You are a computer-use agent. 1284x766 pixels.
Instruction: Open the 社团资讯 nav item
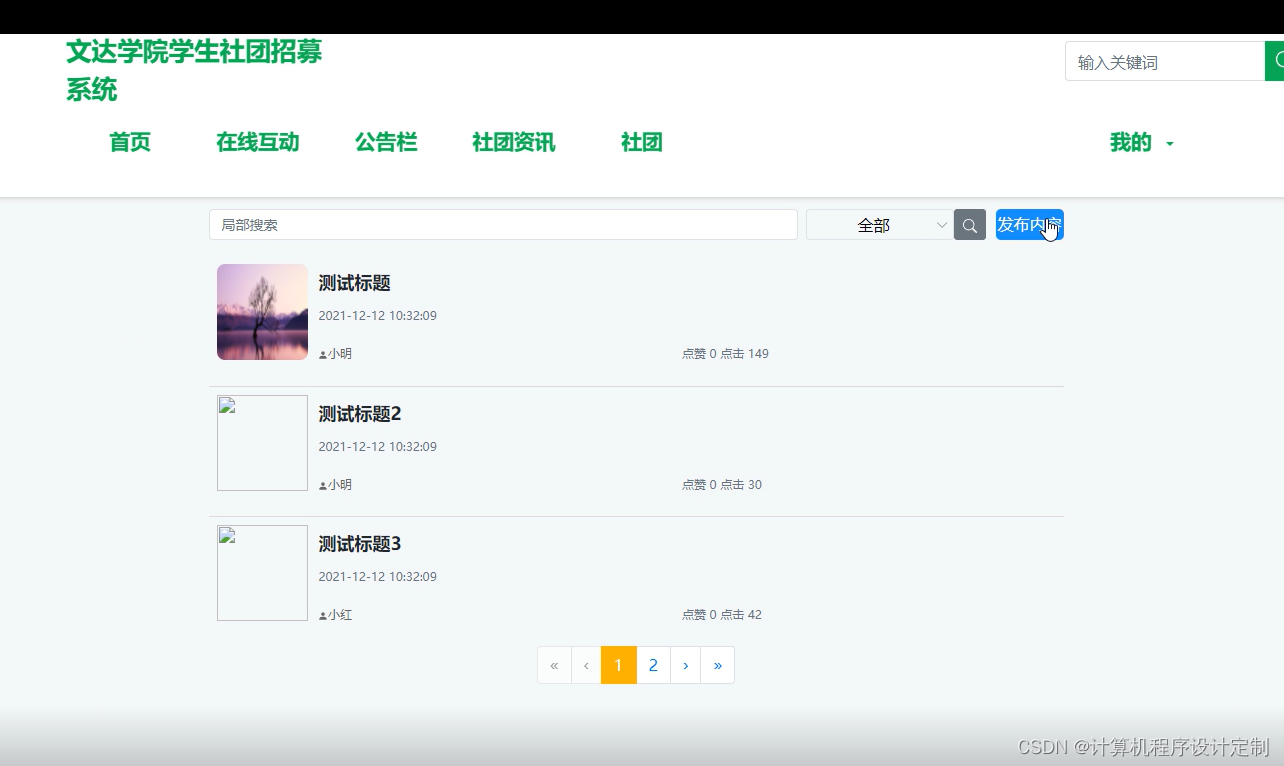pyautogui.click(x=514, y=143)
